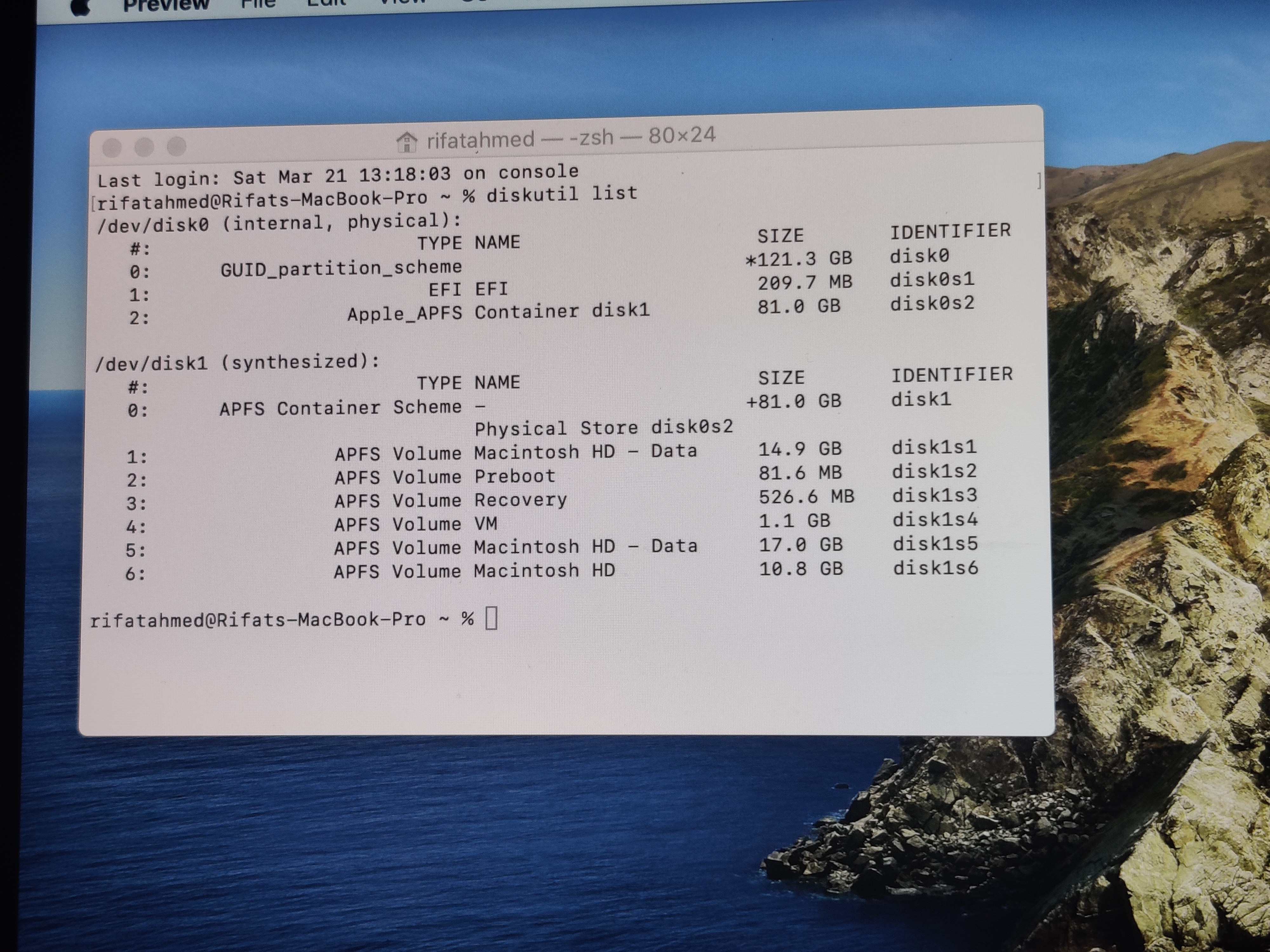Screen dimensions: 1270x952
Task: Click the /dev/disk1 (synthesized) header line
Action: 237,362
